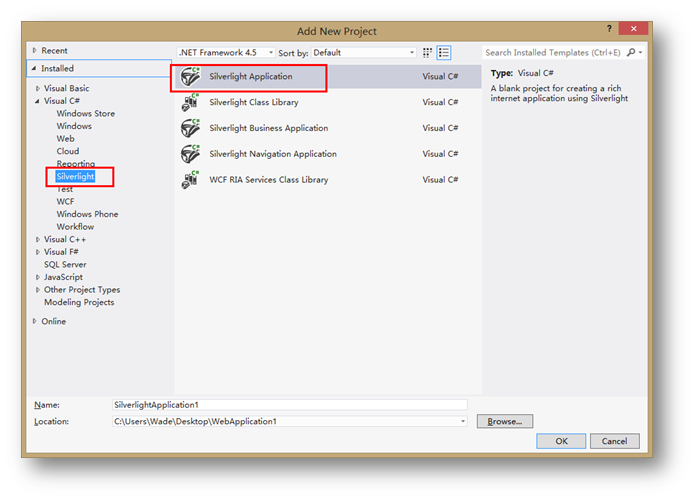
Task: Choose WCF RIA Services Class Library name
Action: point(269,180)
